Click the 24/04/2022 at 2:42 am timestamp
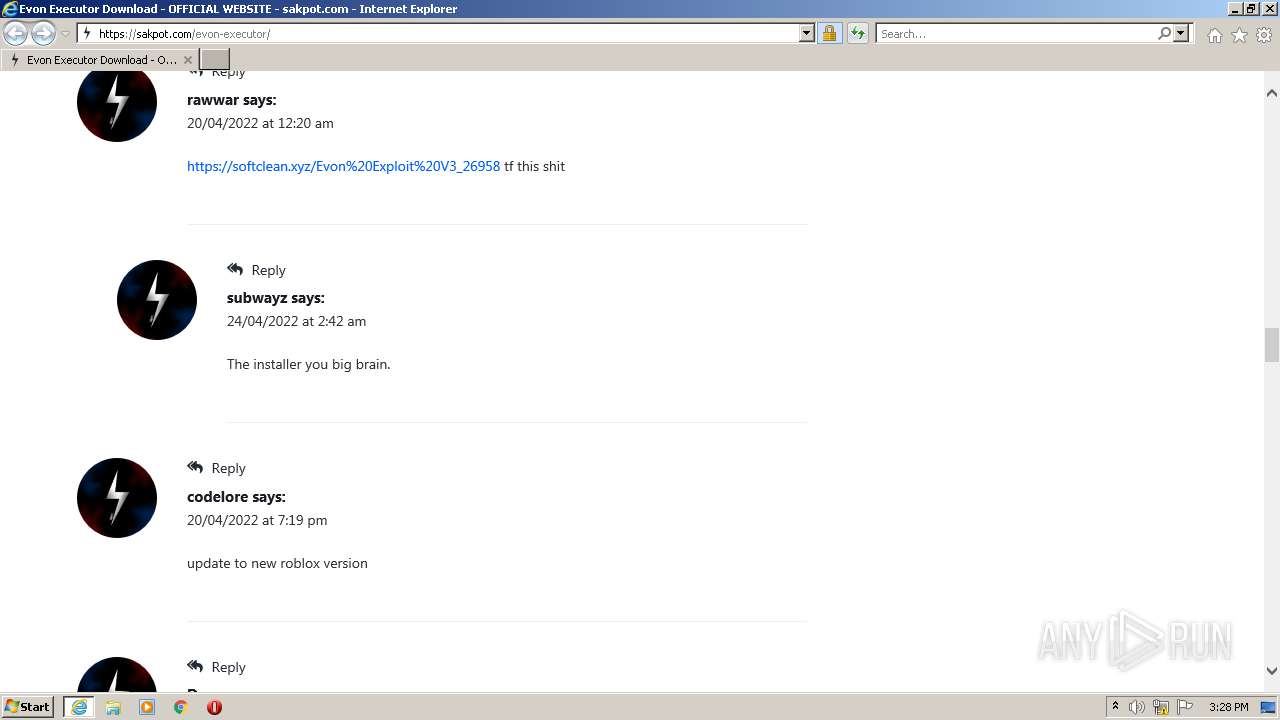This screenshot has width=1280, height=720. click(x=296, y=321)
